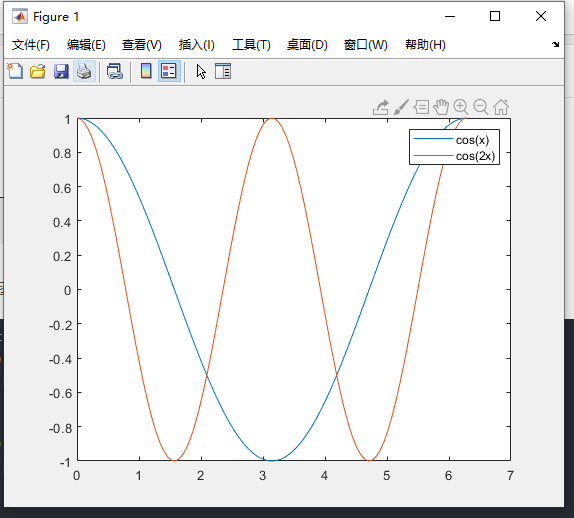574x518 pixels.
Task: Minimize the Figure 1 window
Action: tap(450, 16)
